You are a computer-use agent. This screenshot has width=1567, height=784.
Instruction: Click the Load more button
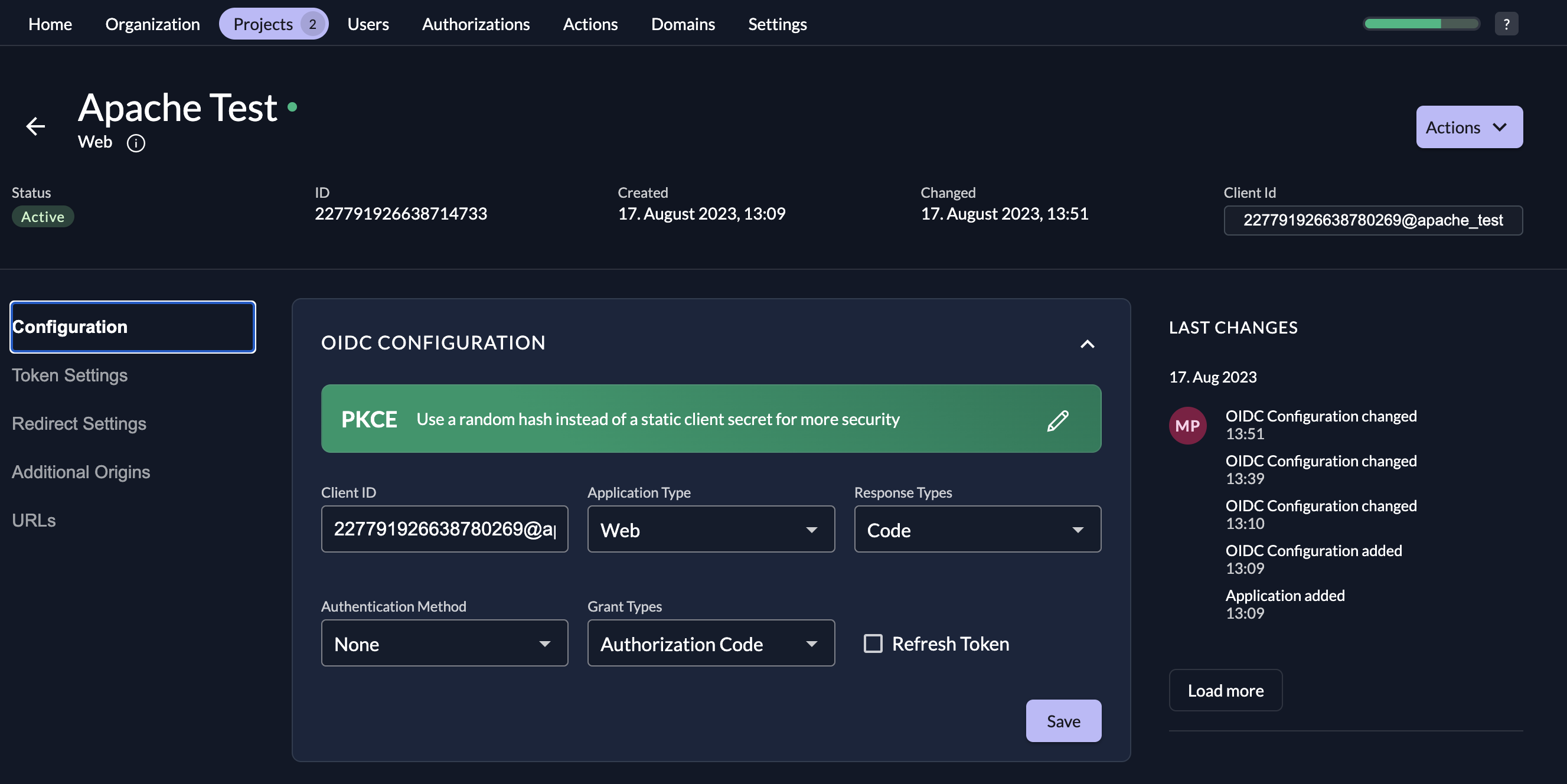tap(1225, 690)
